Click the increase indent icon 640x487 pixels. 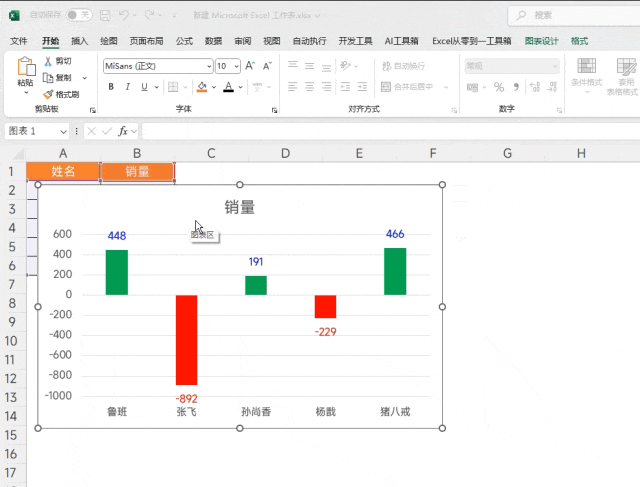[x=362, y=87]
